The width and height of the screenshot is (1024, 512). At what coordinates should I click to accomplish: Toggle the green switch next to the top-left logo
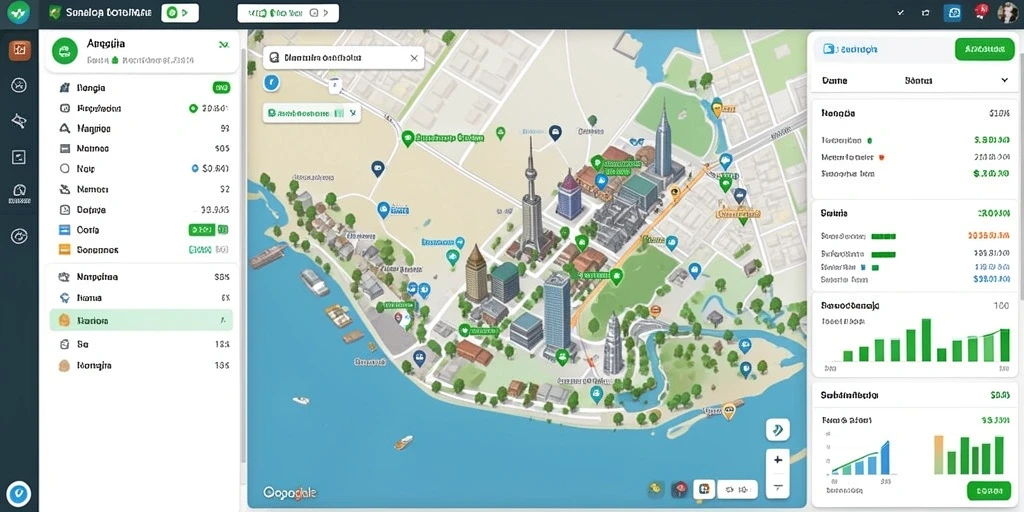click(180, 12)
